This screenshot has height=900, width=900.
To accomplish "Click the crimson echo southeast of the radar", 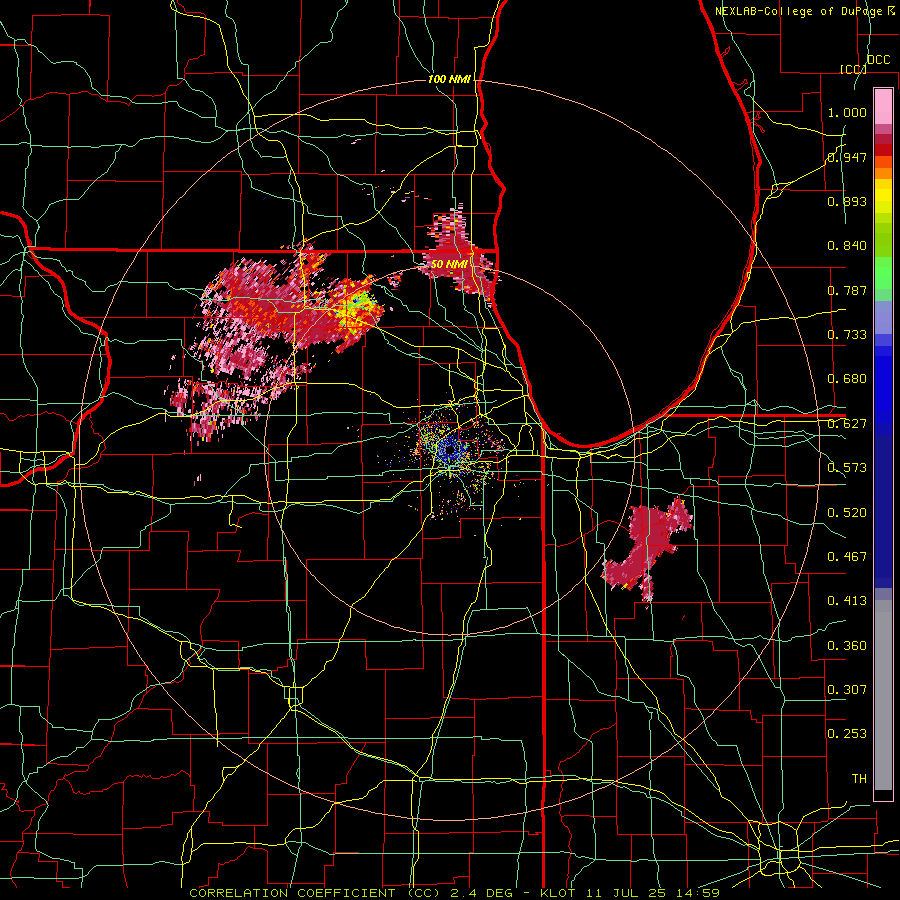I will click(x=647, y=545).
